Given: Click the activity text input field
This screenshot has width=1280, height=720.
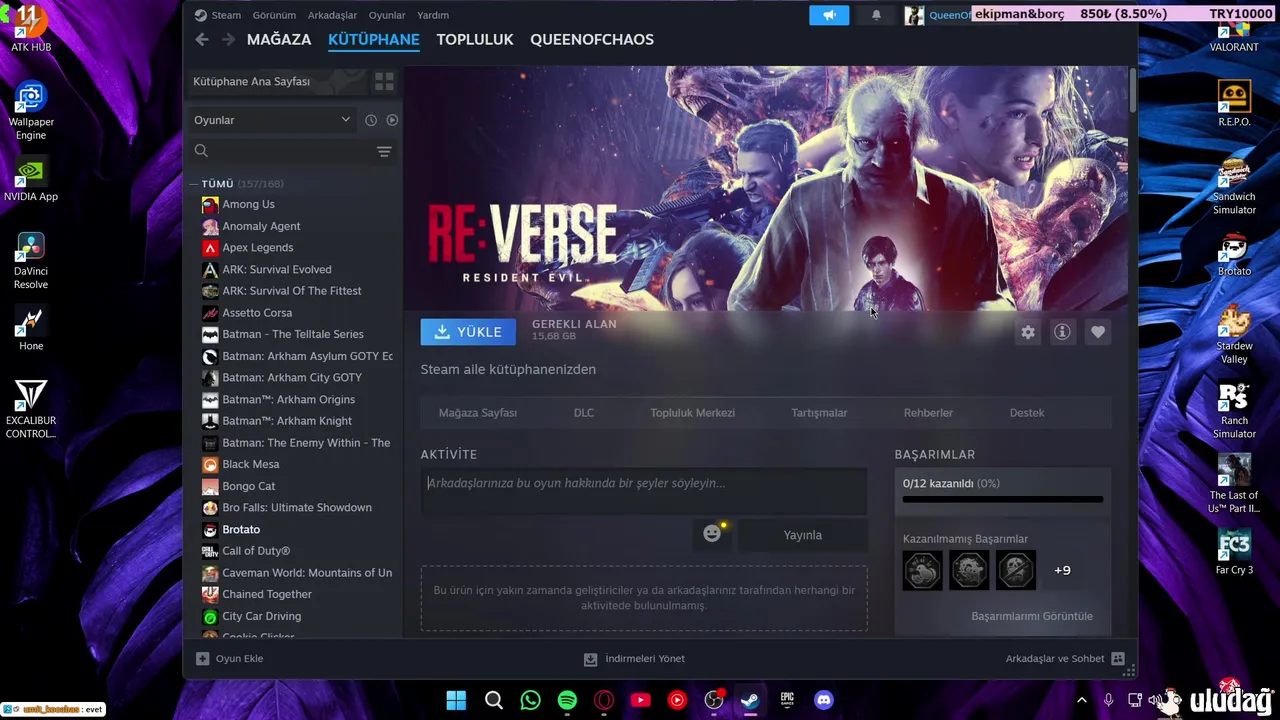Looking at the screenshot, I should 644,491.
